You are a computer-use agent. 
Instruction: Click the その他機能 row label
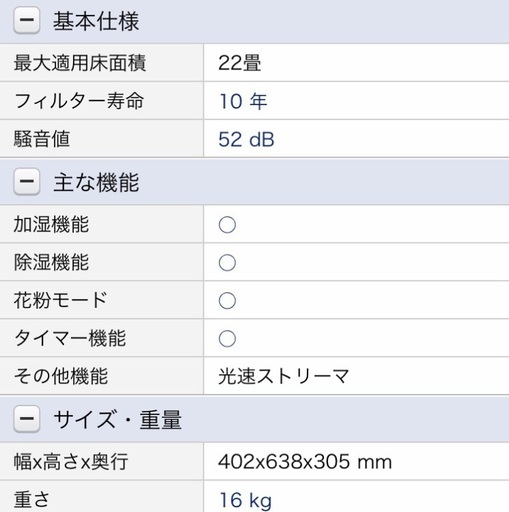[61, 376]
